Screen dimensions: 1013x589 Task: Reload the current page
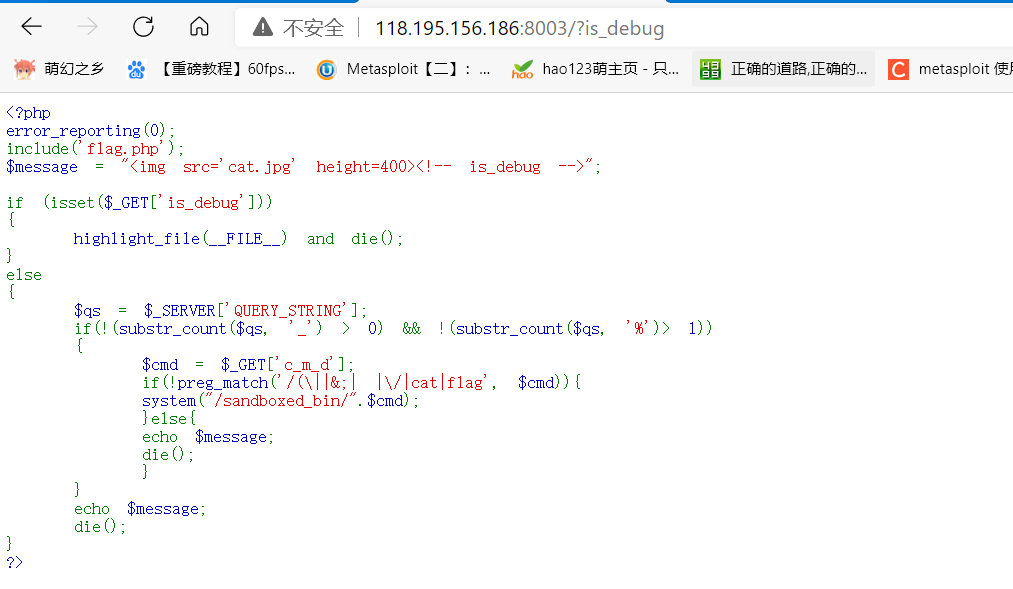click(142, 27)
